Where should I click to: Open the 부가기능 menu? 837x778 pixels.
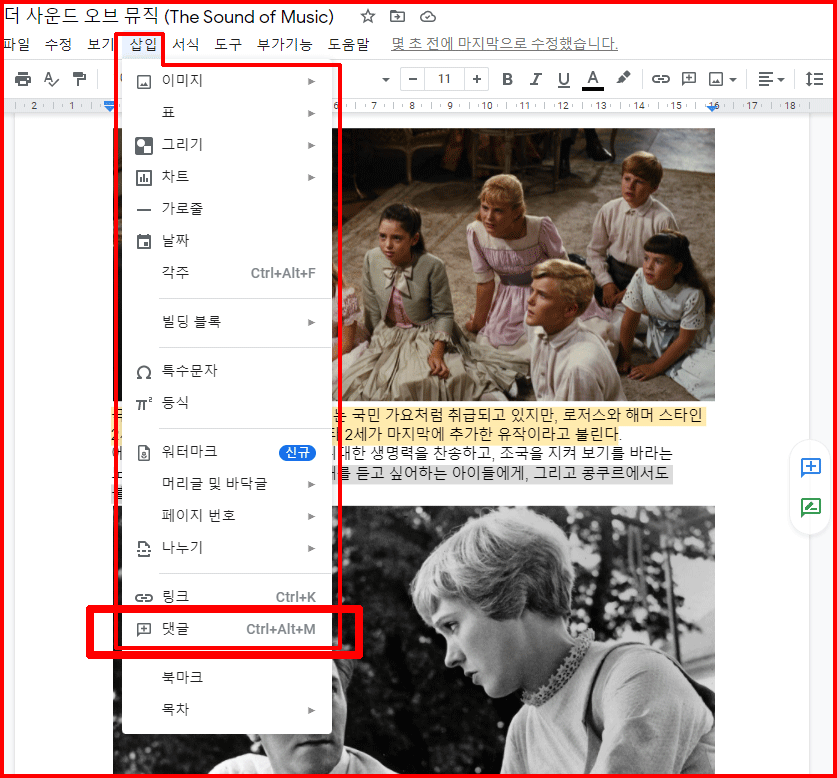pos(285,44)
